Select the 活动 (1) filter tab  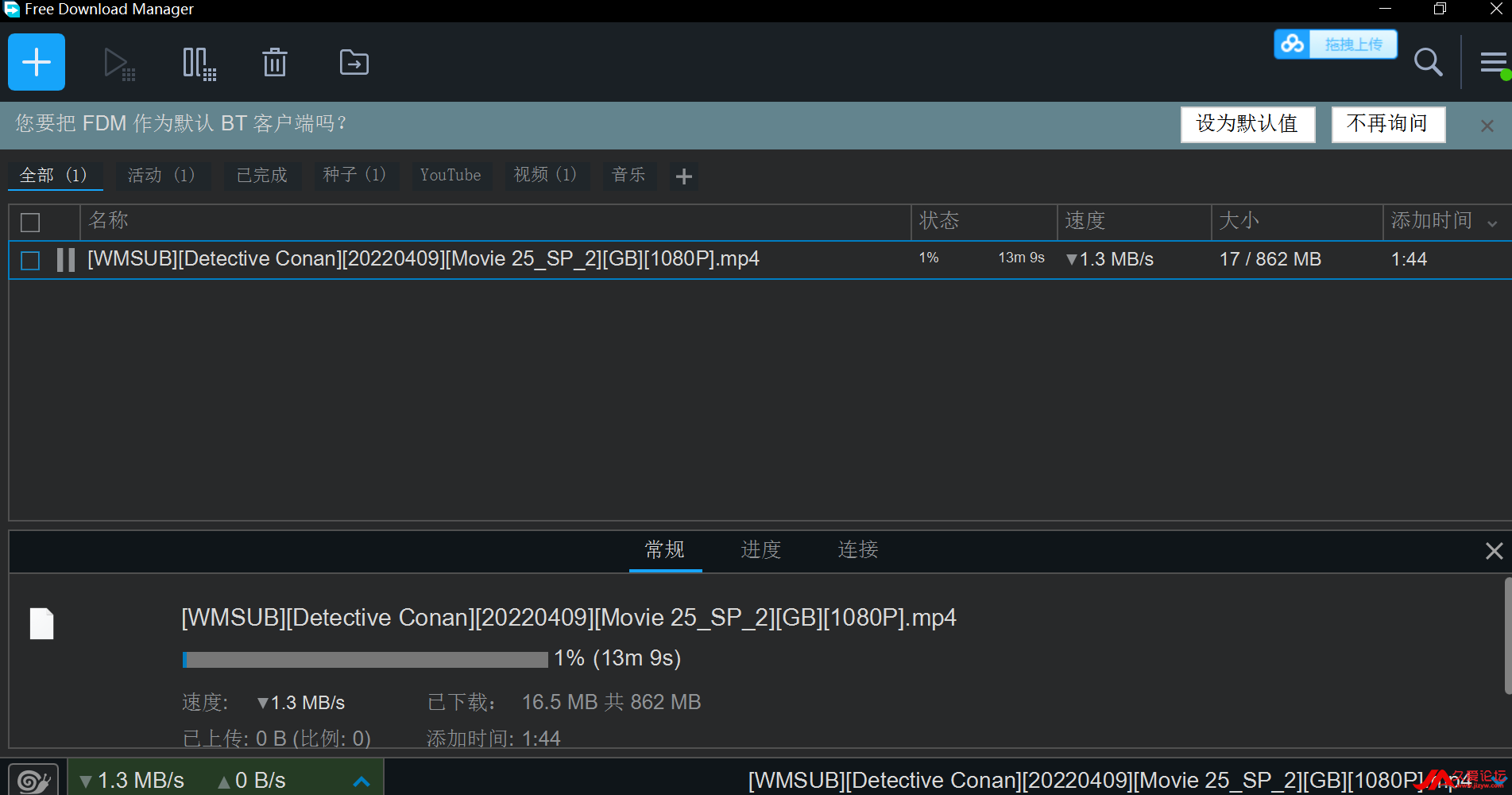tap(162, 175)
